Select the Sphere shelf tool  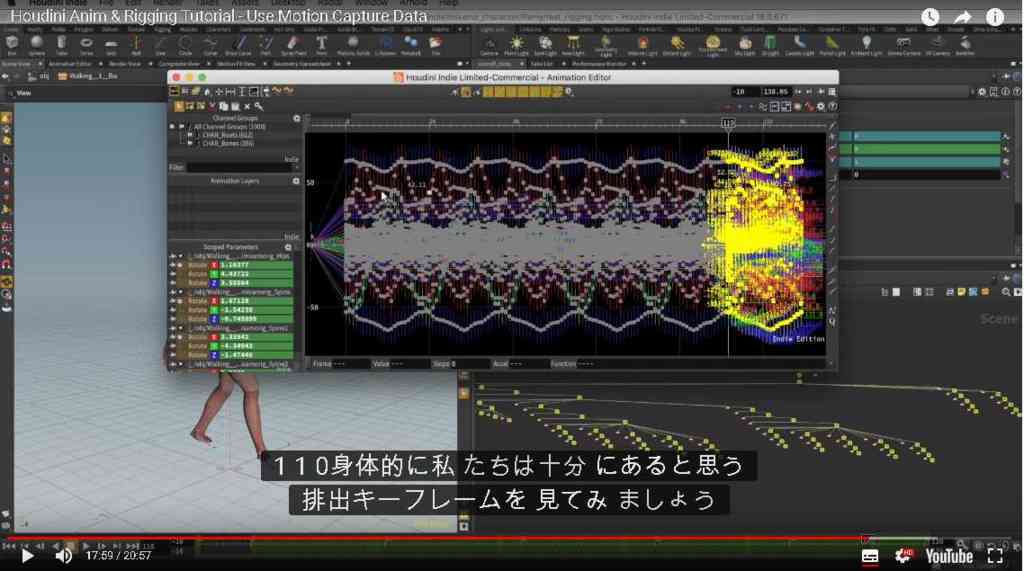37,45
